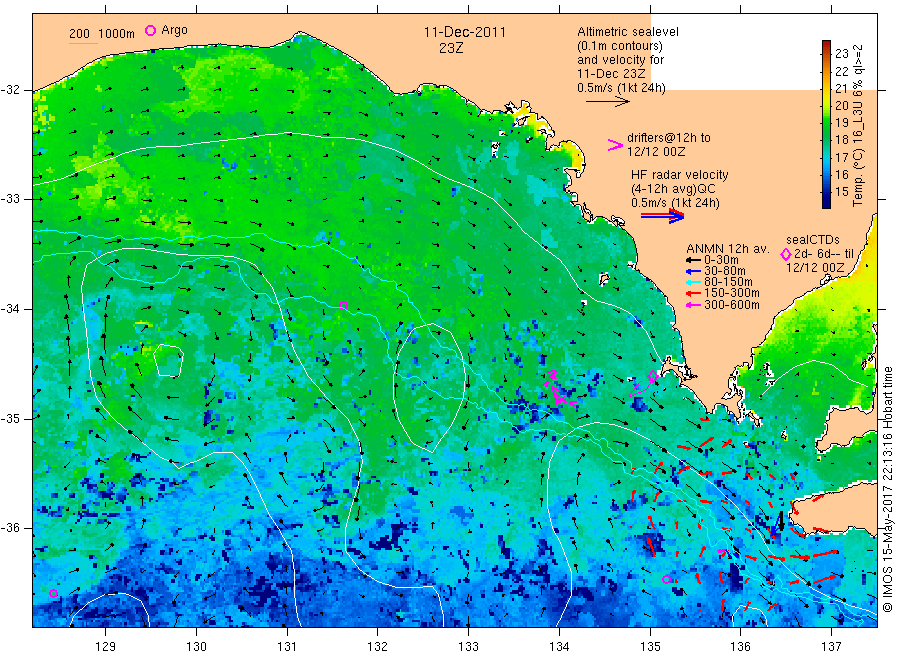The image size is (900, 660).
Task: Click the 'Argo' legend label
Action: 174,30
